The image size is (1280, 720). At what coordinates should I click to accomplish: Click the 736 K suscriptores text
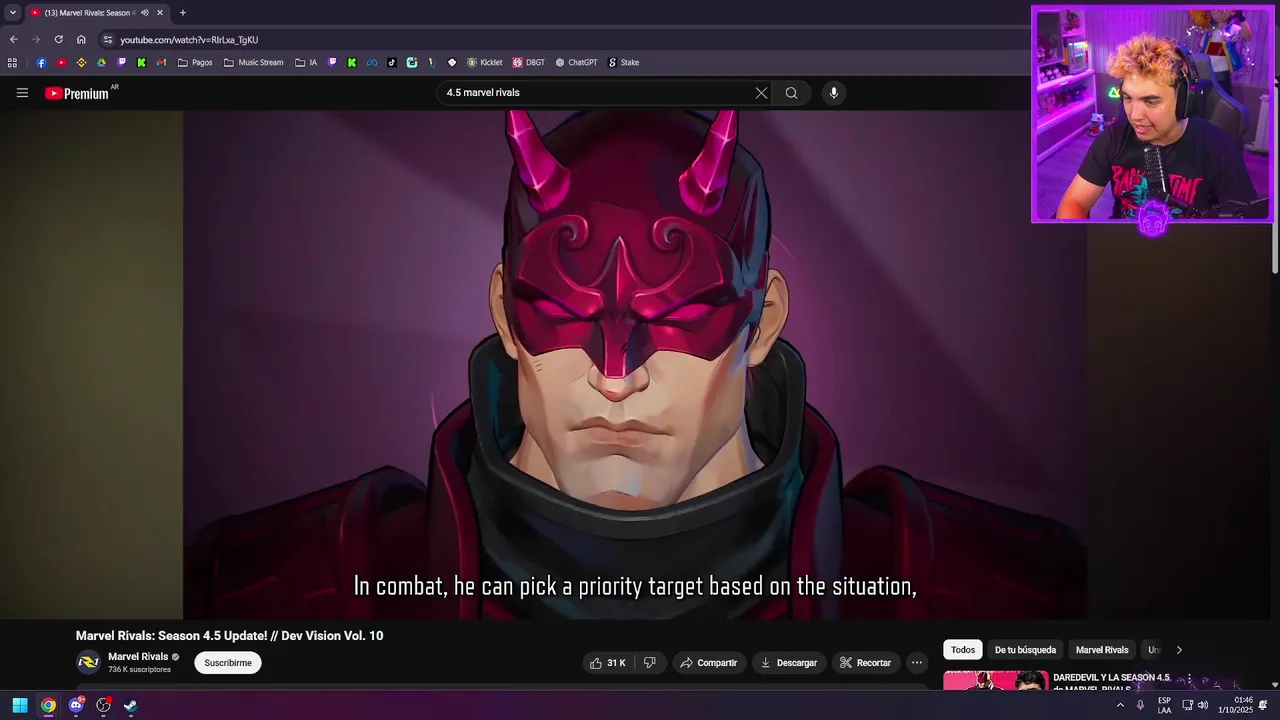coord(139,670)
